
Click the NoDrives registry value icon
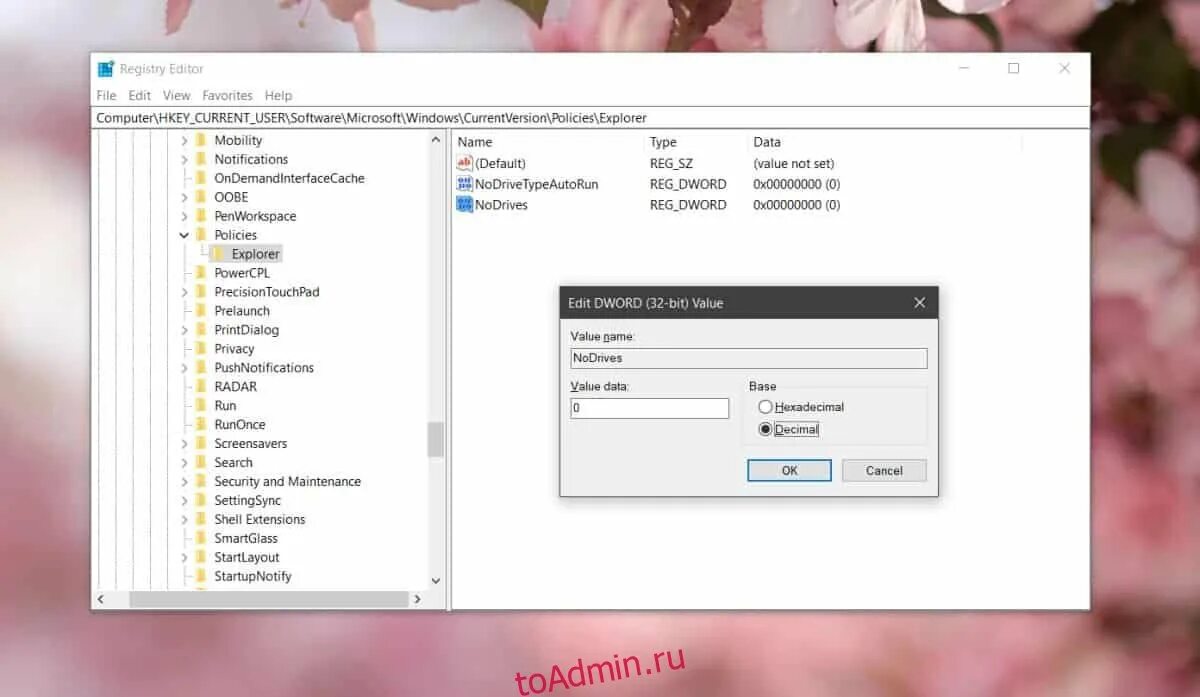pyautogui.click(x=464, y=204)
